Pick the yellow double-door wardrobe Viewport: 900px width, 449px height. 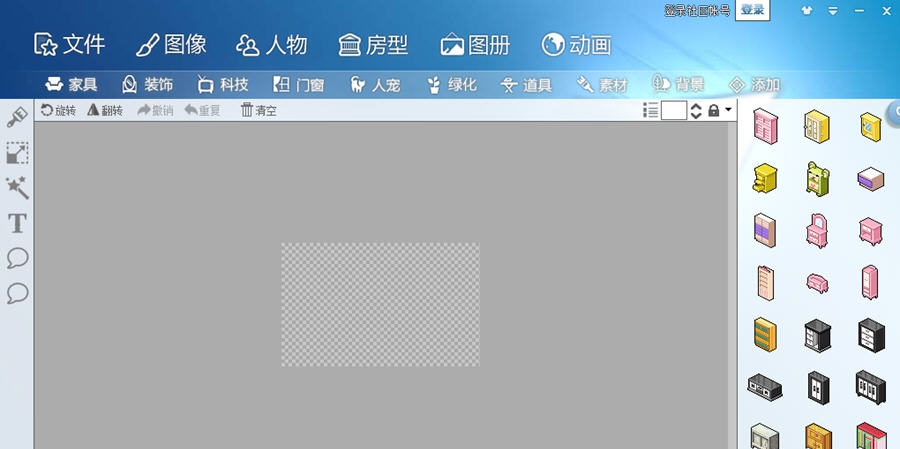(x=816, y=126)
